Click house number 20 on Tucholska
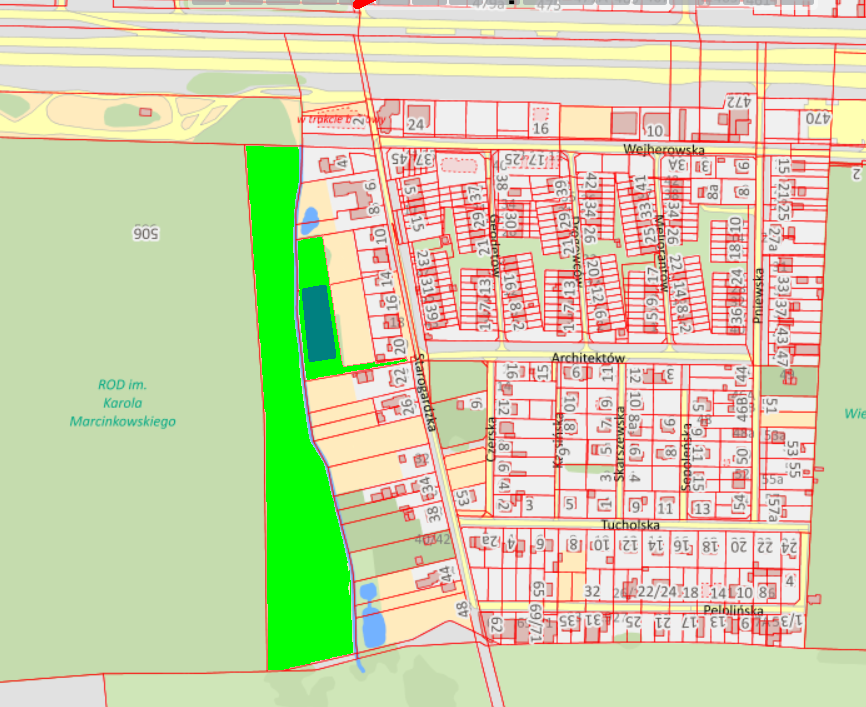Screen dimensions: 866x707 click(x=738, y=546)
